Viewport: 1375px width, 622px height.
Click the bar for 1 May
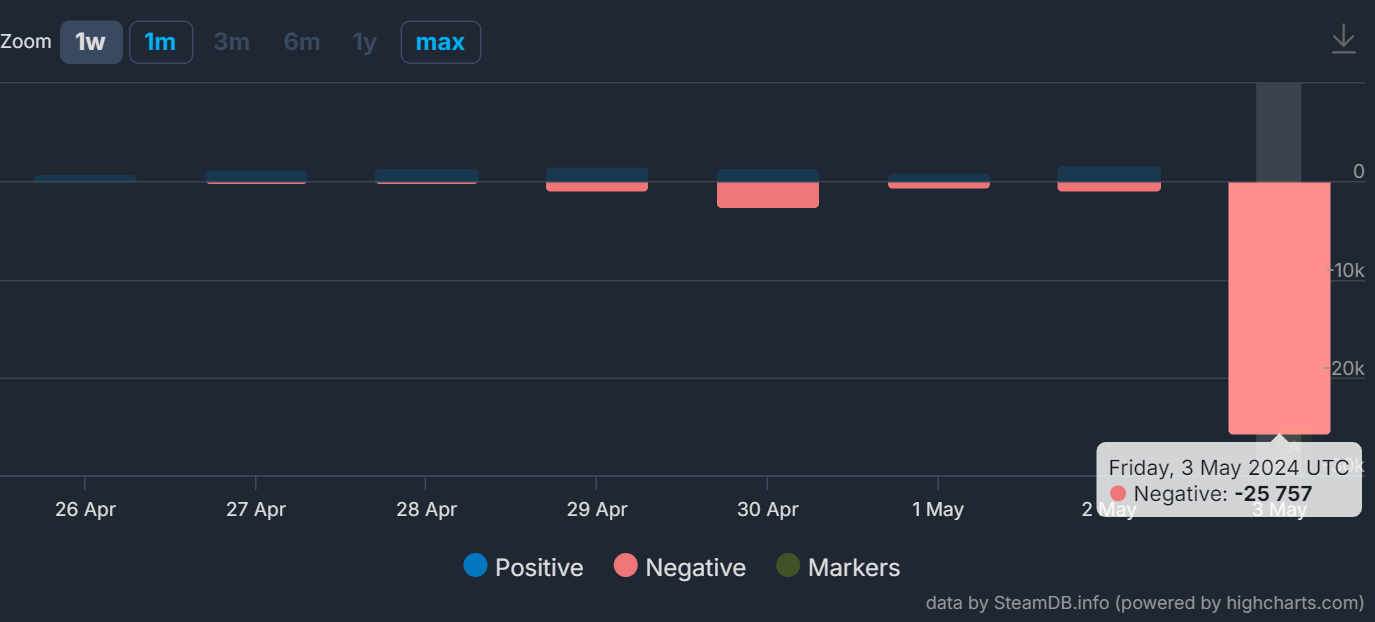pyautogui.click(x=938, y=178)
